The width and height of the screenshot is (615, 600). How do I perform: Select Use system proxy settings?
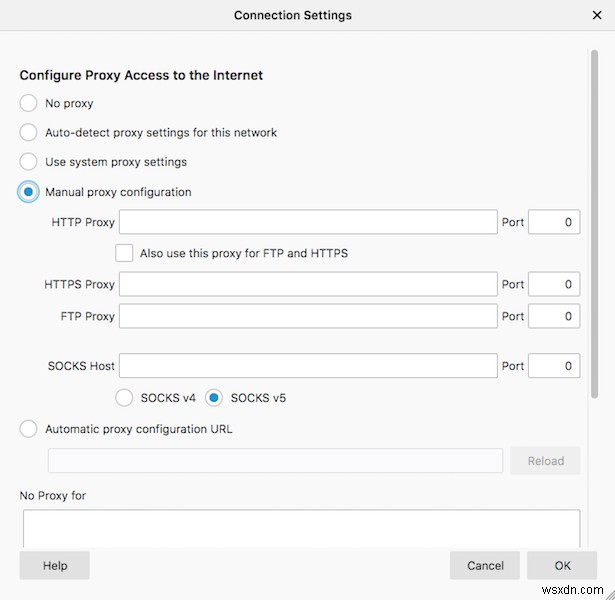(28, 162)
